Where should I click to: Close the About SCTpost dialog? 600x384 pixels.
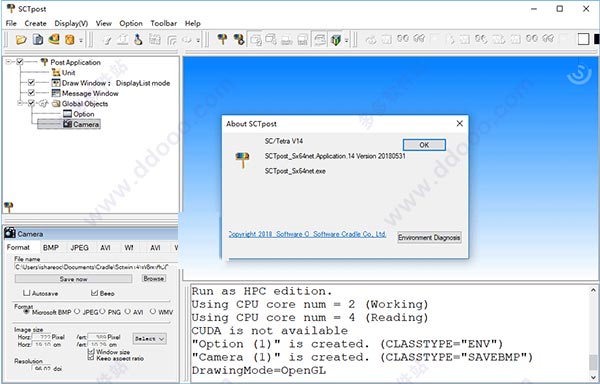coord(460,124)
